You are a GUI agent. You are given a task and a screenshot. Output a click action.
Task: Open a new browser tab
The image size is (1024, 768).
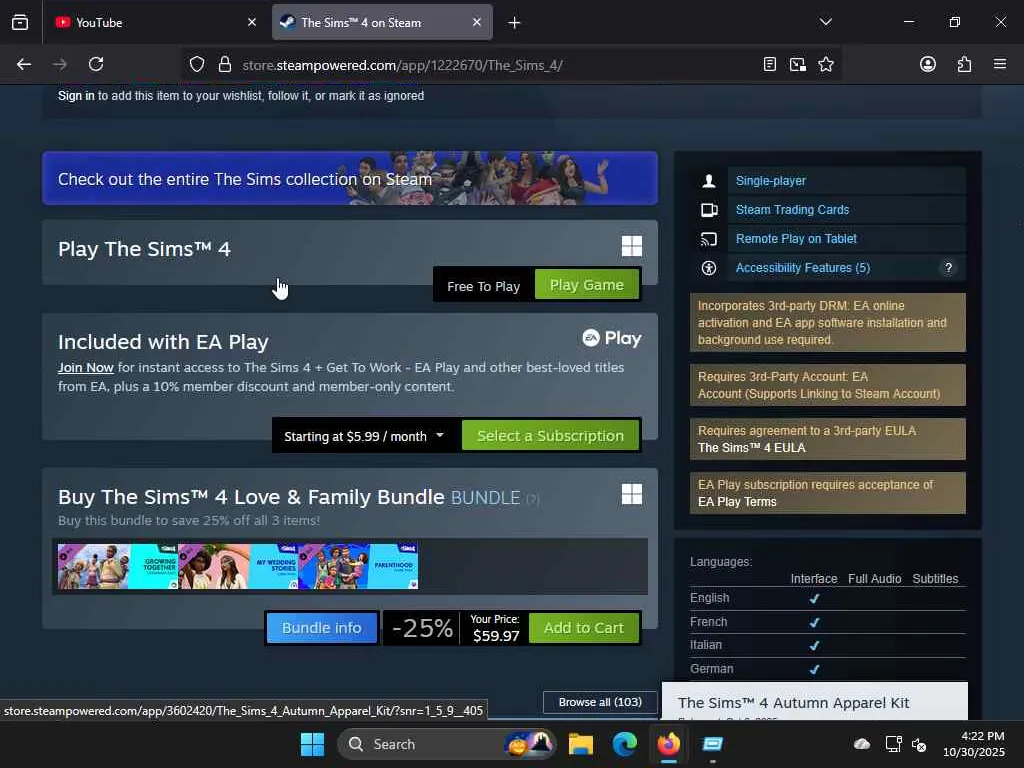[514, 23]
